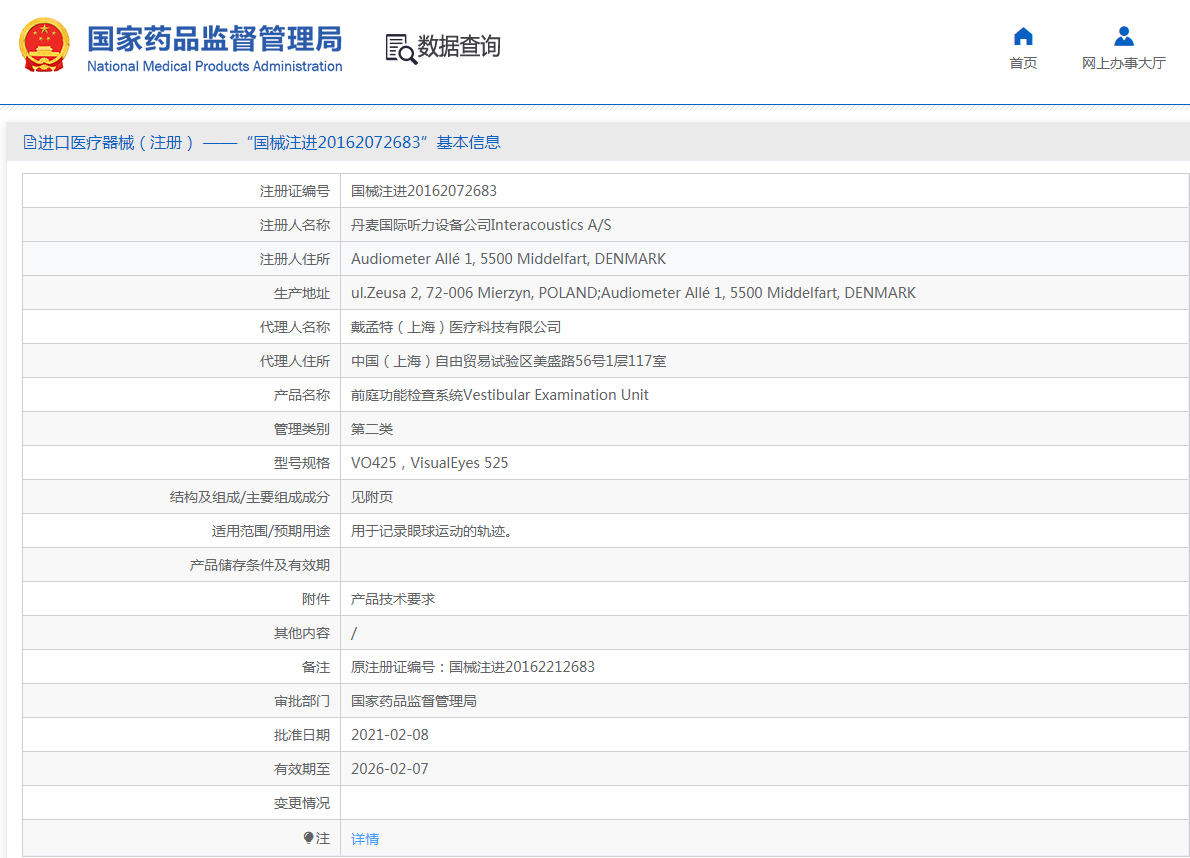Go to homepage via house icon
1190x858 pixels.
tap(1023, 37)
